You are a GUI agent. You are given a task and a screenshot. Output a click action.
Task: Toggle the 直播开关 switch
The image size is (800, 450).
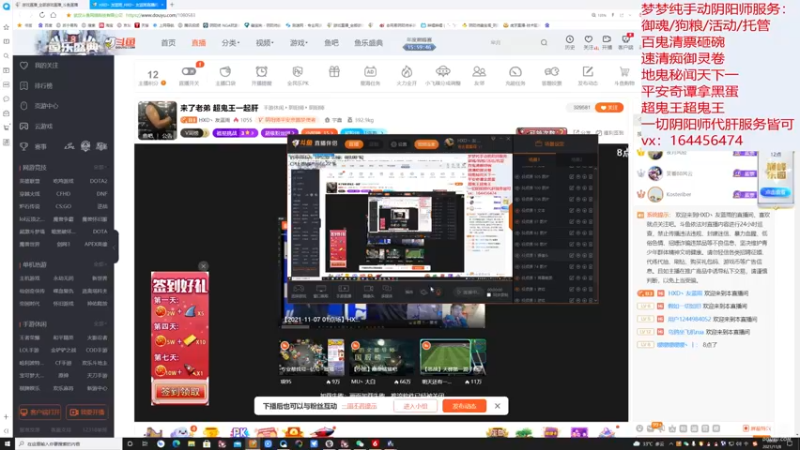pos(189,71)
